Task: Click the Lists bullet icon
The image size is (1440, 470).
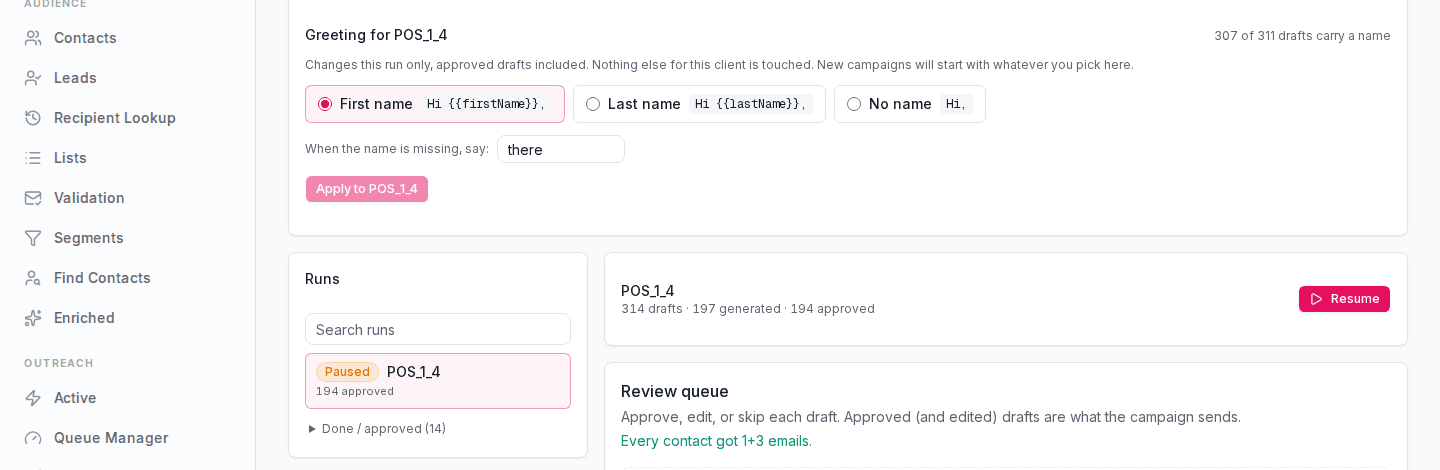Action: pos(33,158)
